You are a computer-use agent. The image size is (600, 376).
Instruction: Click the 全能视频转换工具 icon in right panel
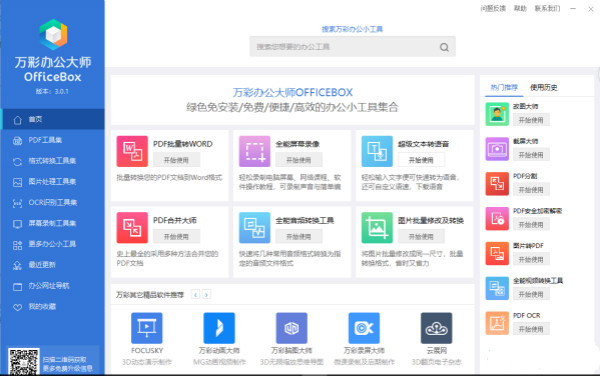497,288
